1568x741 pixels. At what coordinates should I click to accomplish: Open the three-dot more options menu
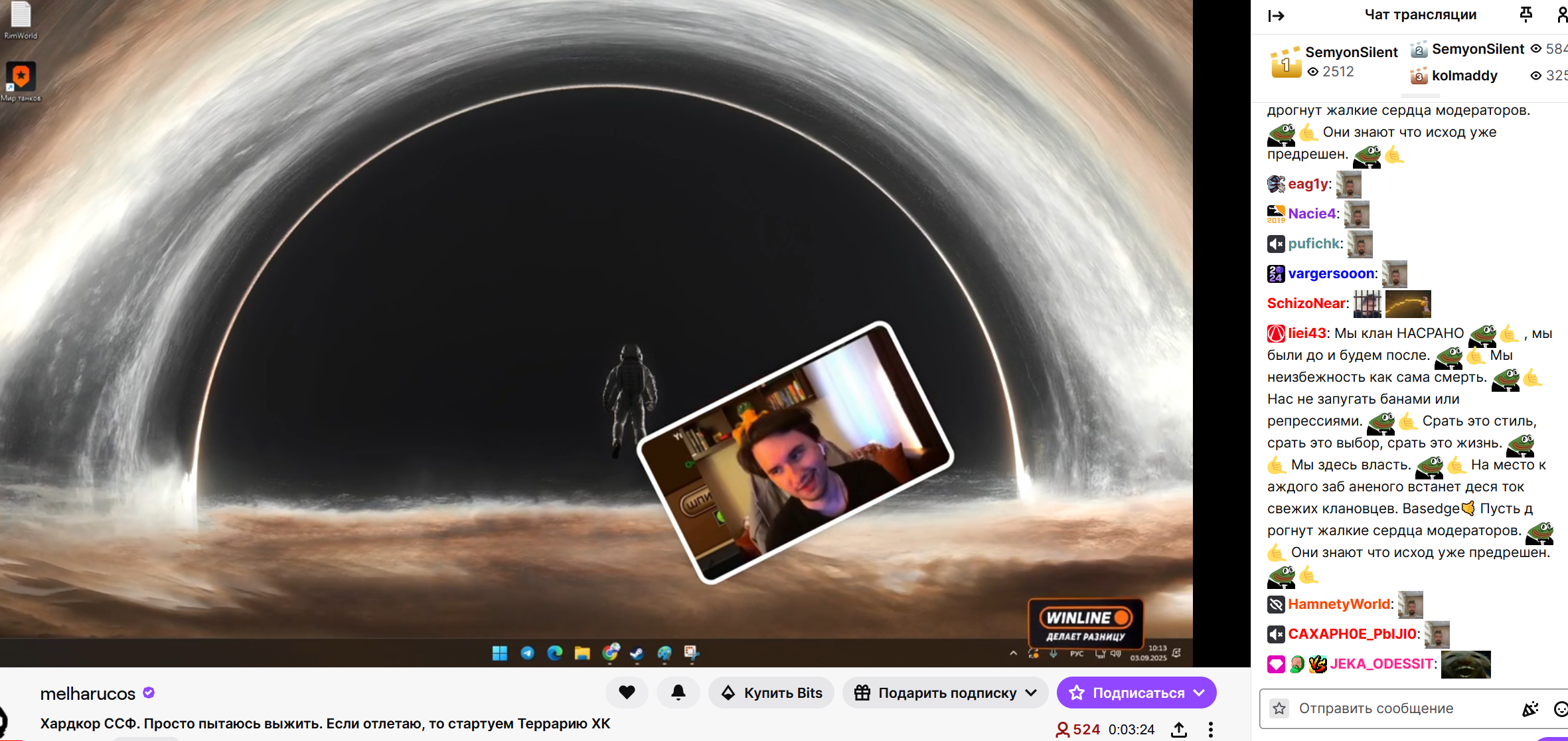[1211, 729]
